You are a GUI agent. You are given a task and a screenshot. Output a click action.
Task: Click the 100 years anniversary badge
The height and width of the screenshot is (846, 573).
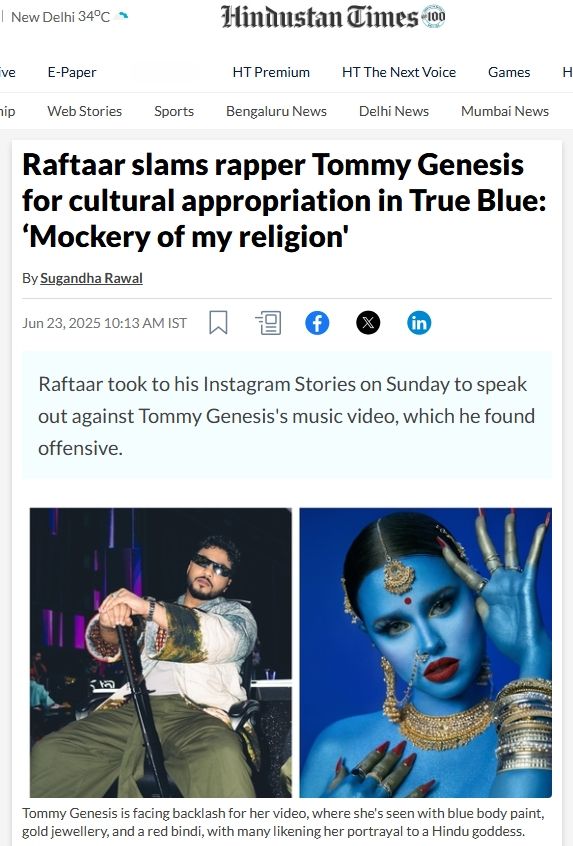point(433,16)
